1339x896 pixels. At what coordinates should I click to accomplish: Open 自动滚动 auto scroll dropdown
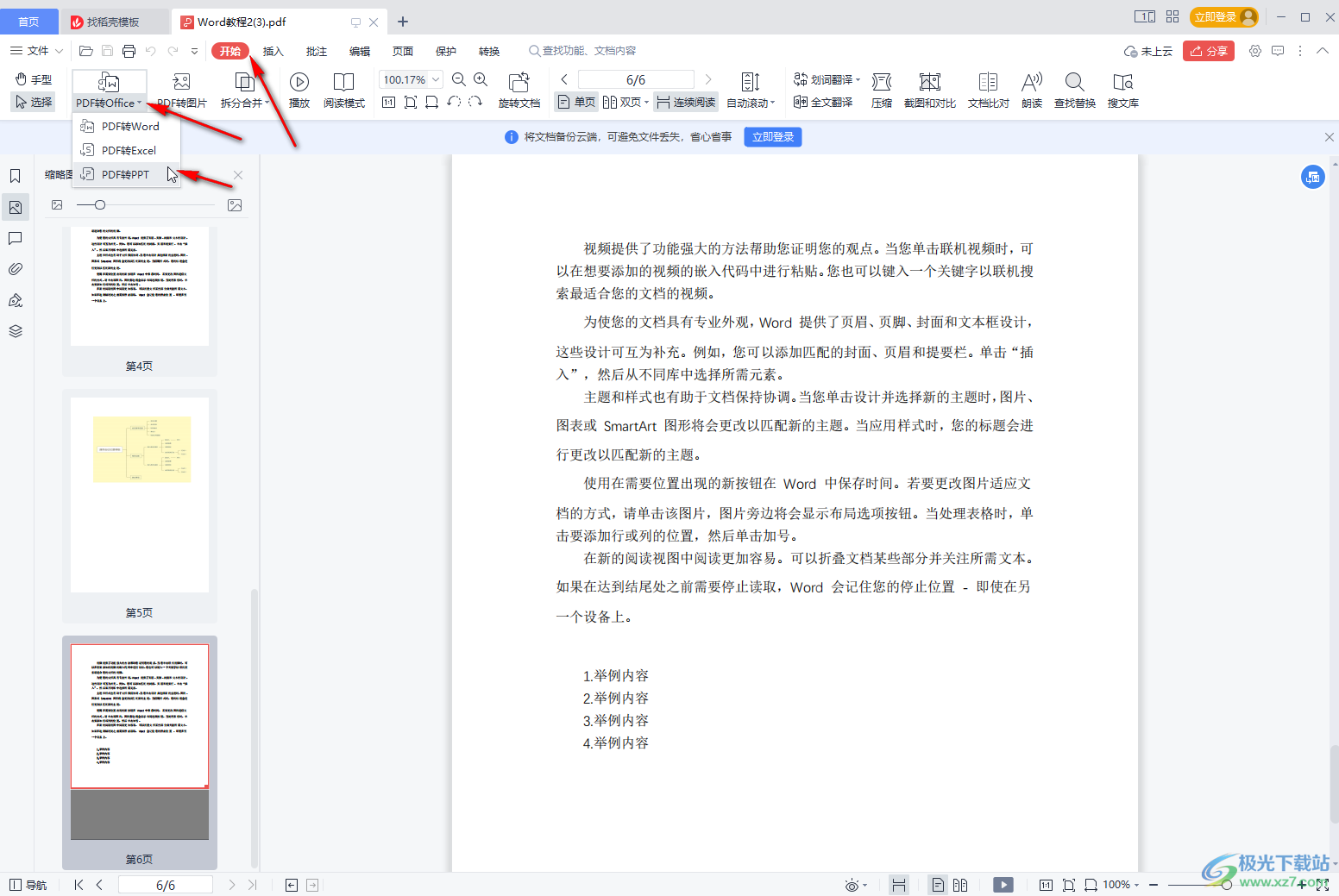pos(751,103)
